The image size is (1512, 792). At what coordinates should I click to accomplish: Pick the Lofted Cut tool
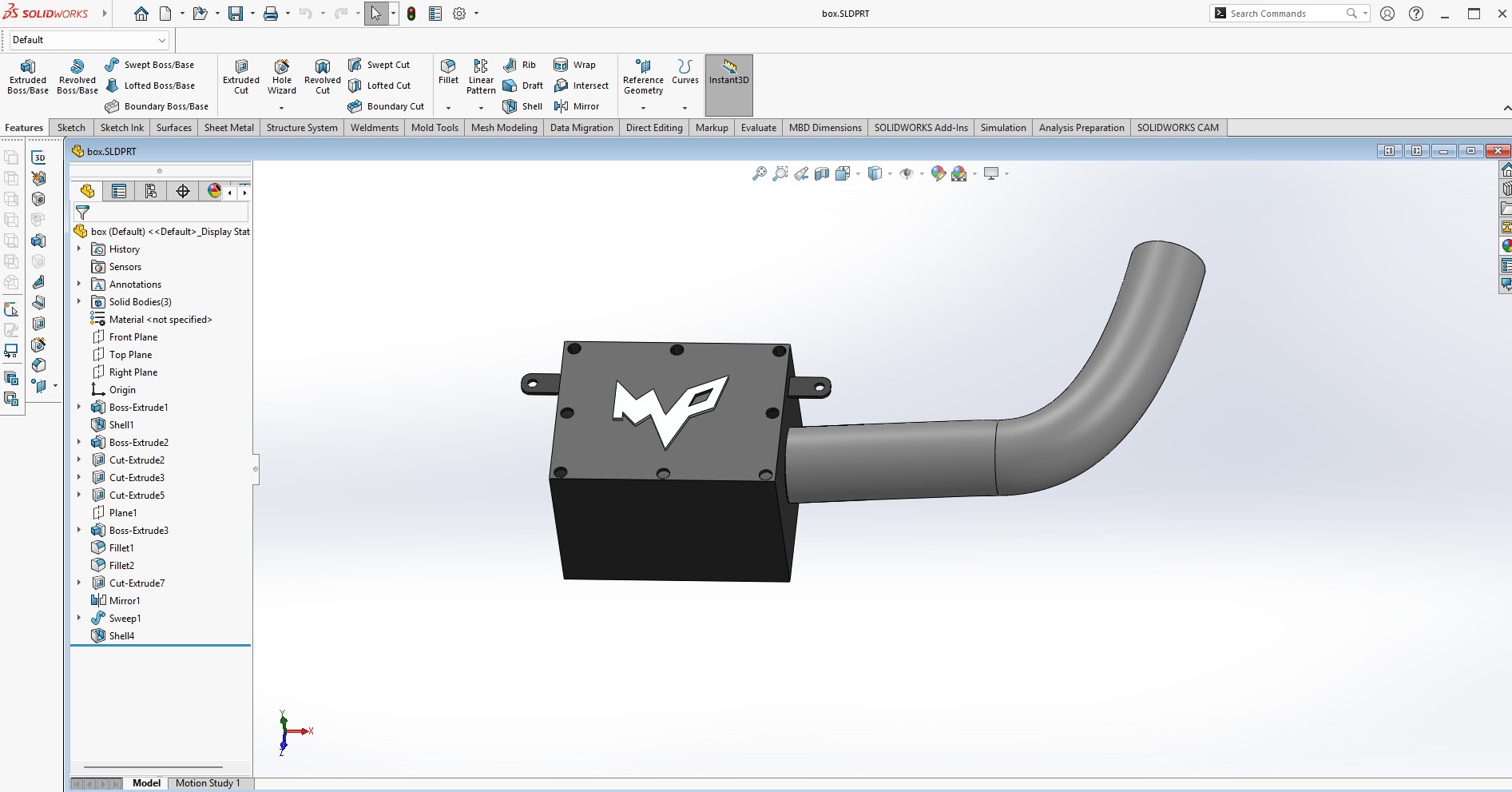379,86
